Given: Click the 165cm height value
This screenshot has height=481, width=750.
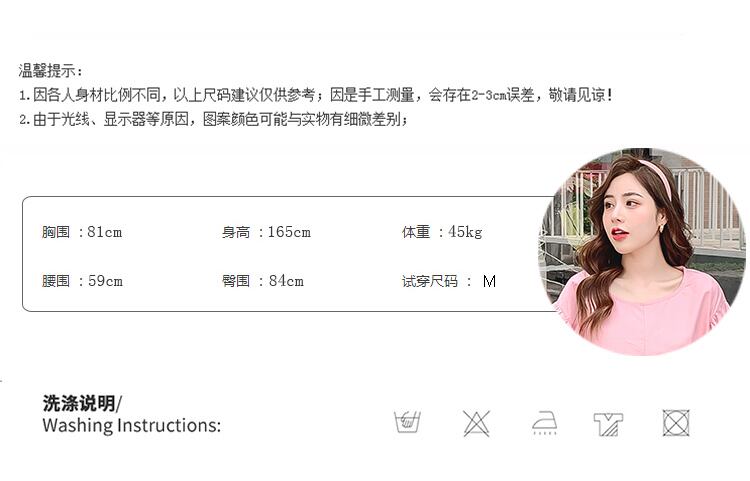Looking at the screenshot, I should click(x=289, y=232).
